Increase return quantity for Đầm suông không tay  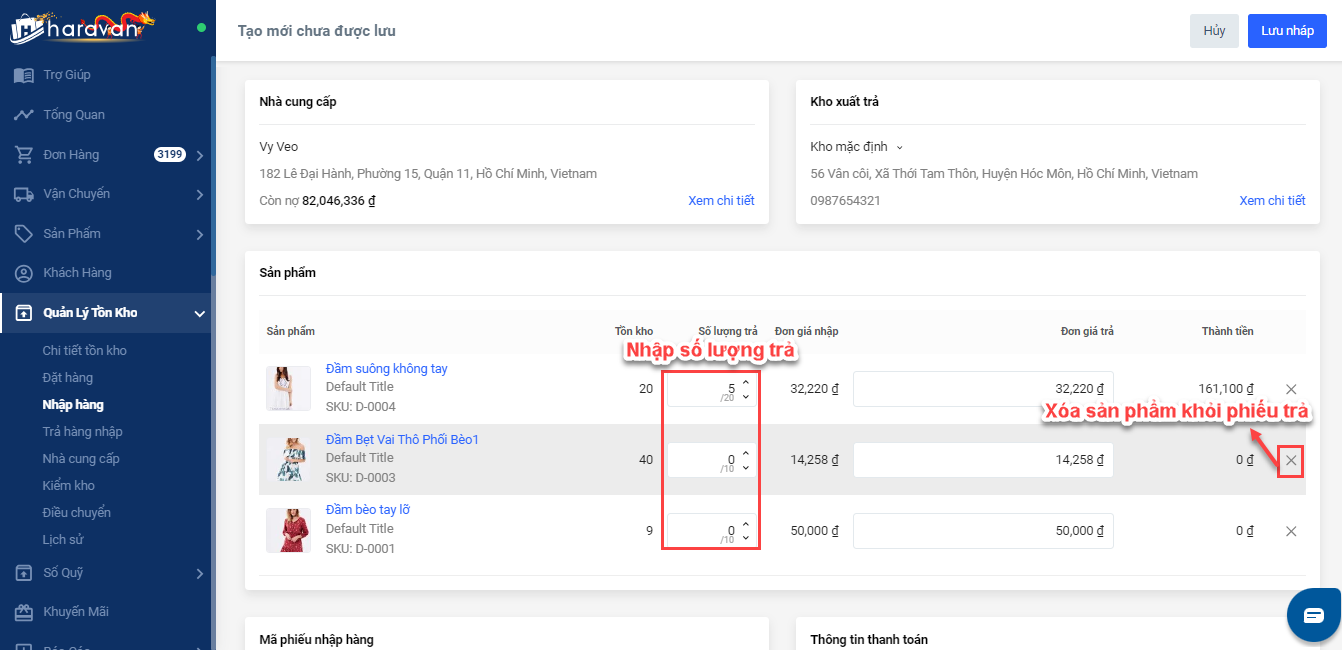point(746,384)
